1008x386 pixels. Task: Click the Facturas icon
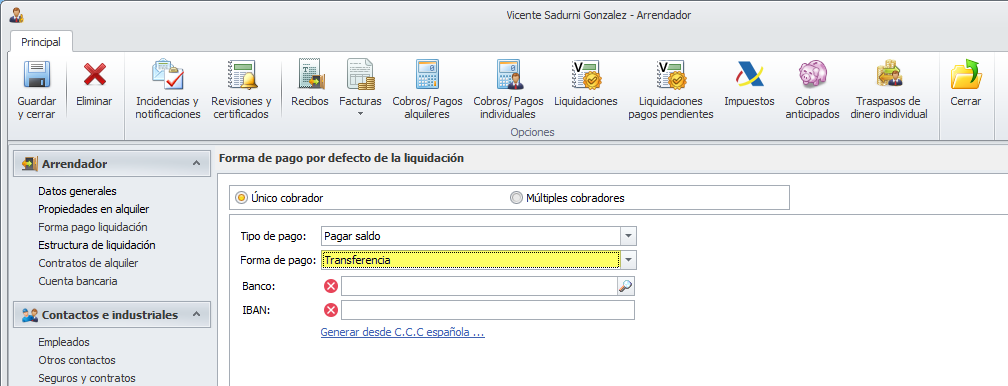point(360,75)
